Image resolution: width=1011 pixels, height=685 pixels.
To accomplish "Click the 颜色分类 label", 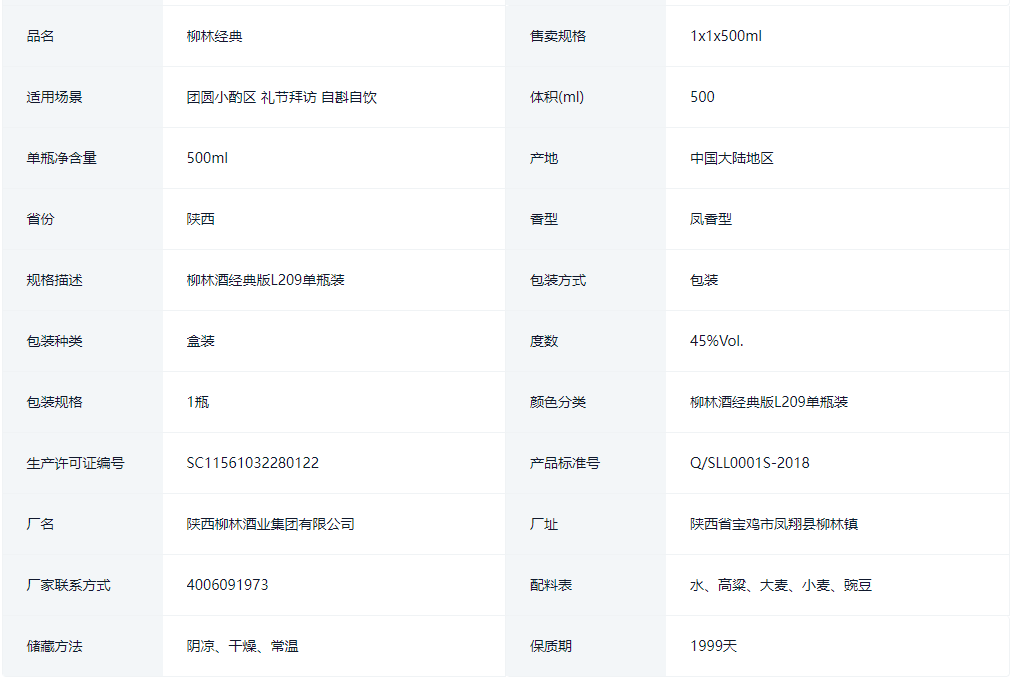I will [558, 402].
